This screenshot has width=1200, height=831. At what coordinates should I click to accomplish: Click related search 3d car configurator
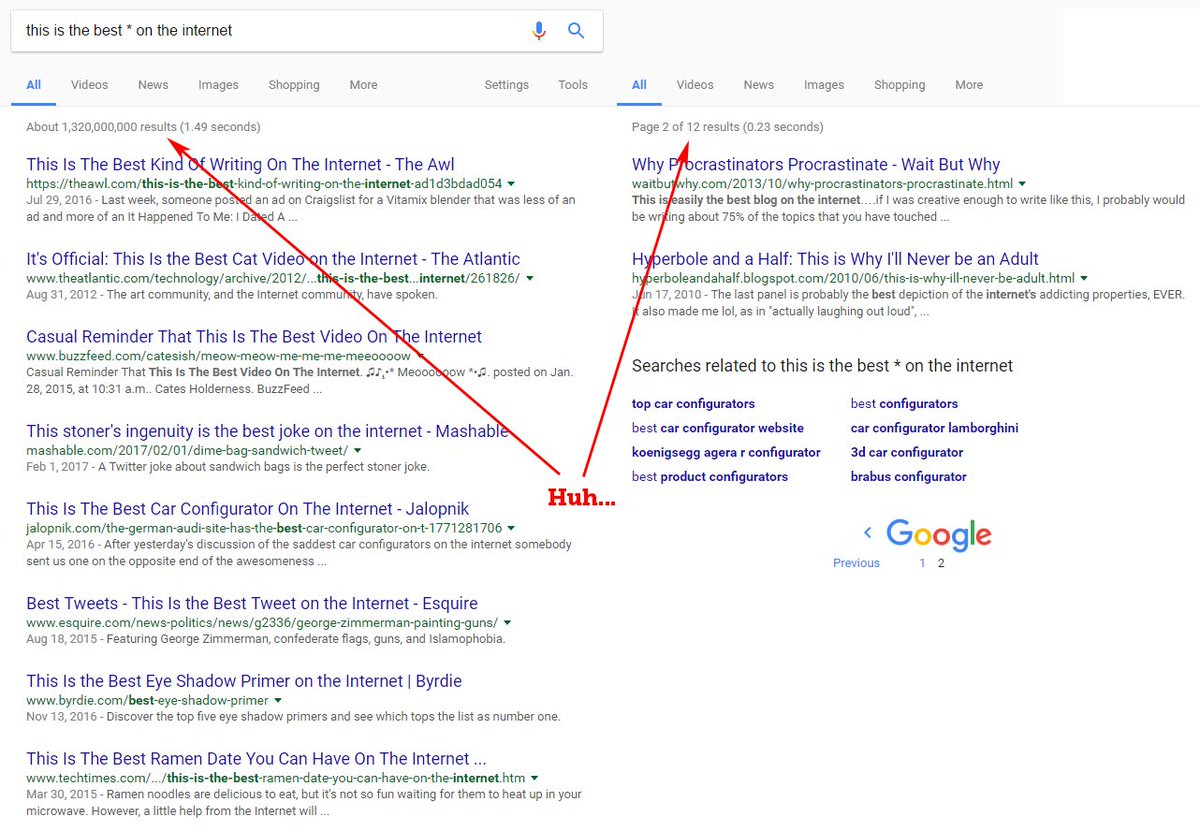[x=907, y=453]
